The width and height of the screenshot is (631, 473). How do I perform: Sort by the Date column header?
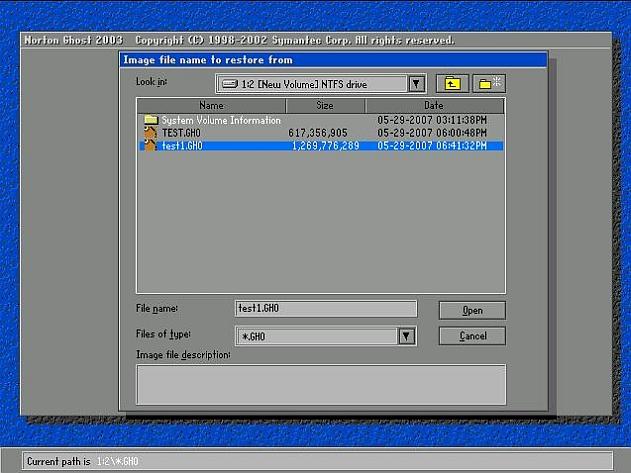[434, 106]
